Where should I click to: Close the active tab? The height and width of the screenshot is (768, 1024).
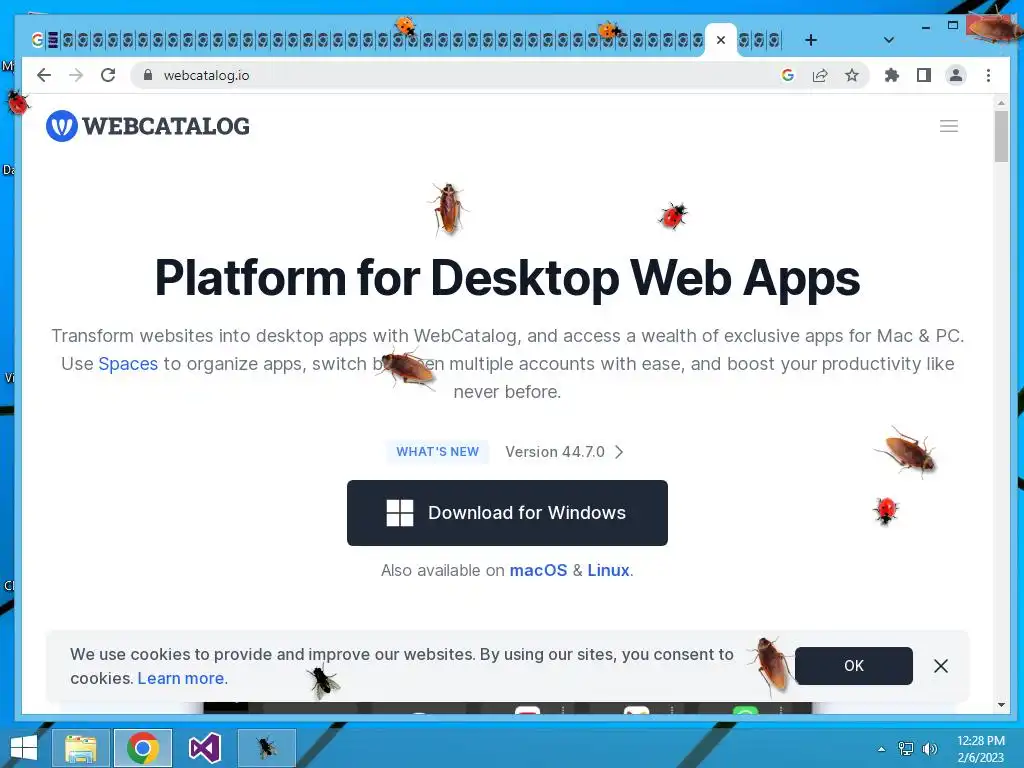tap(721, 40)
